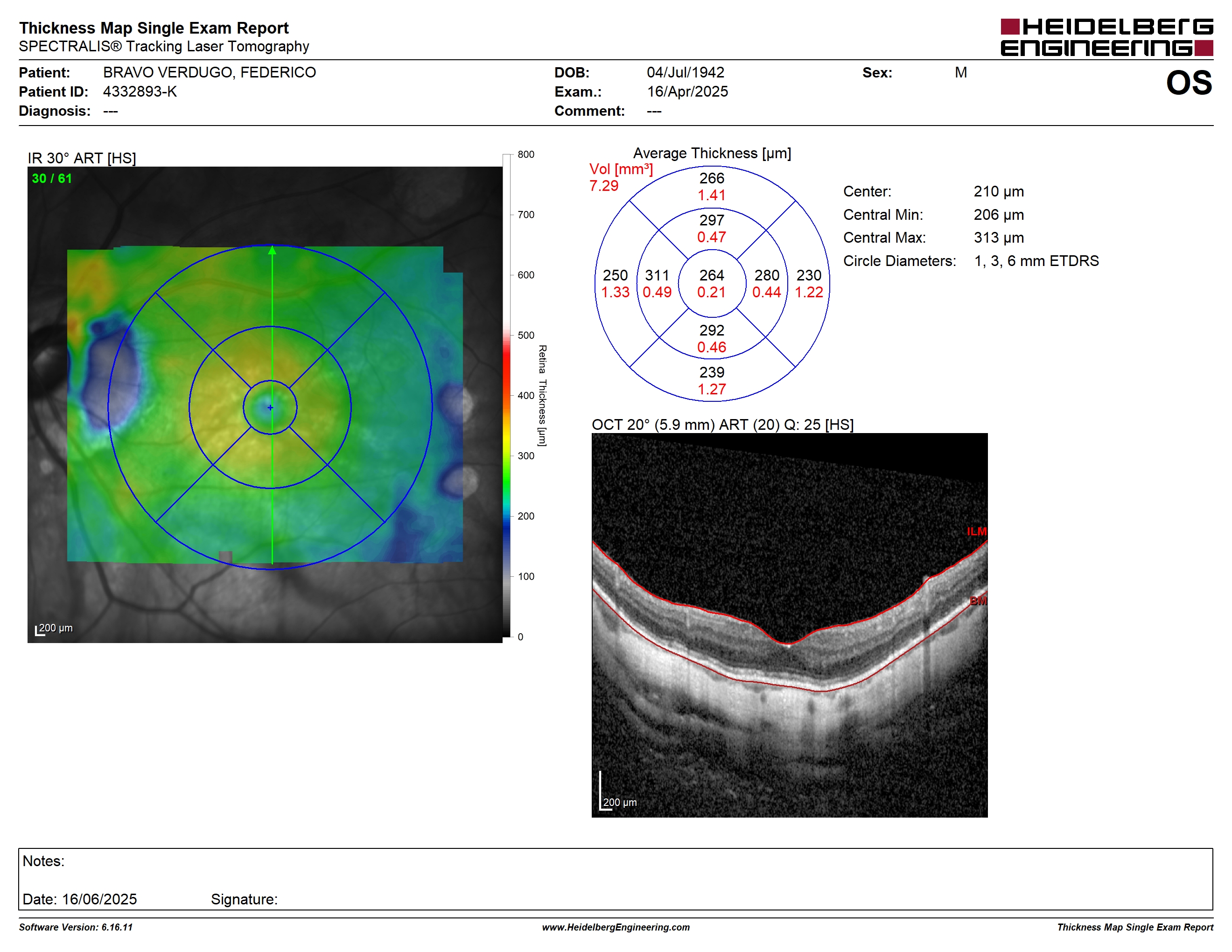The height and width of the screenshot is (952, 1232).
Task: Click the total volume value 7.29
Action: [x=603, y=186]
